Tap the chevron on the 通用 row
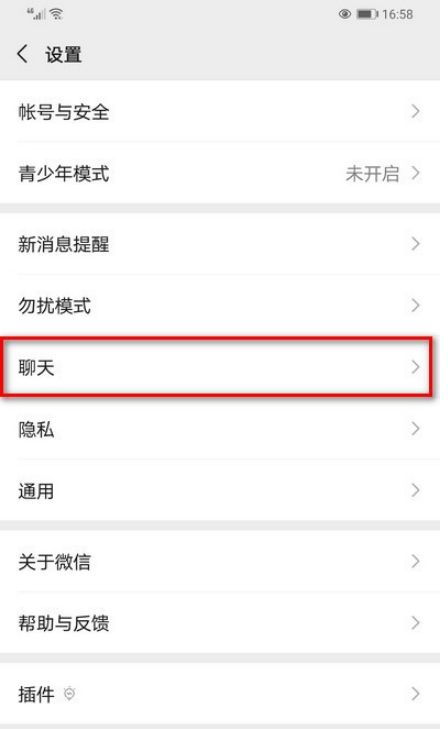The image size is (448, 729). click(x=415, y=490)
